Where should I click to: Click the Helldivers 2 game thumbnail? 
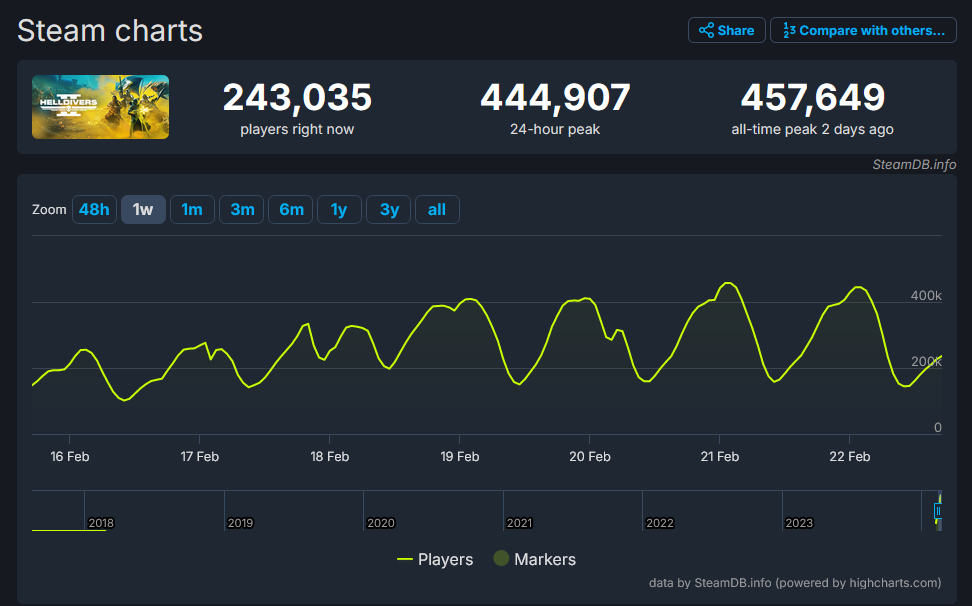pos(100,107)
